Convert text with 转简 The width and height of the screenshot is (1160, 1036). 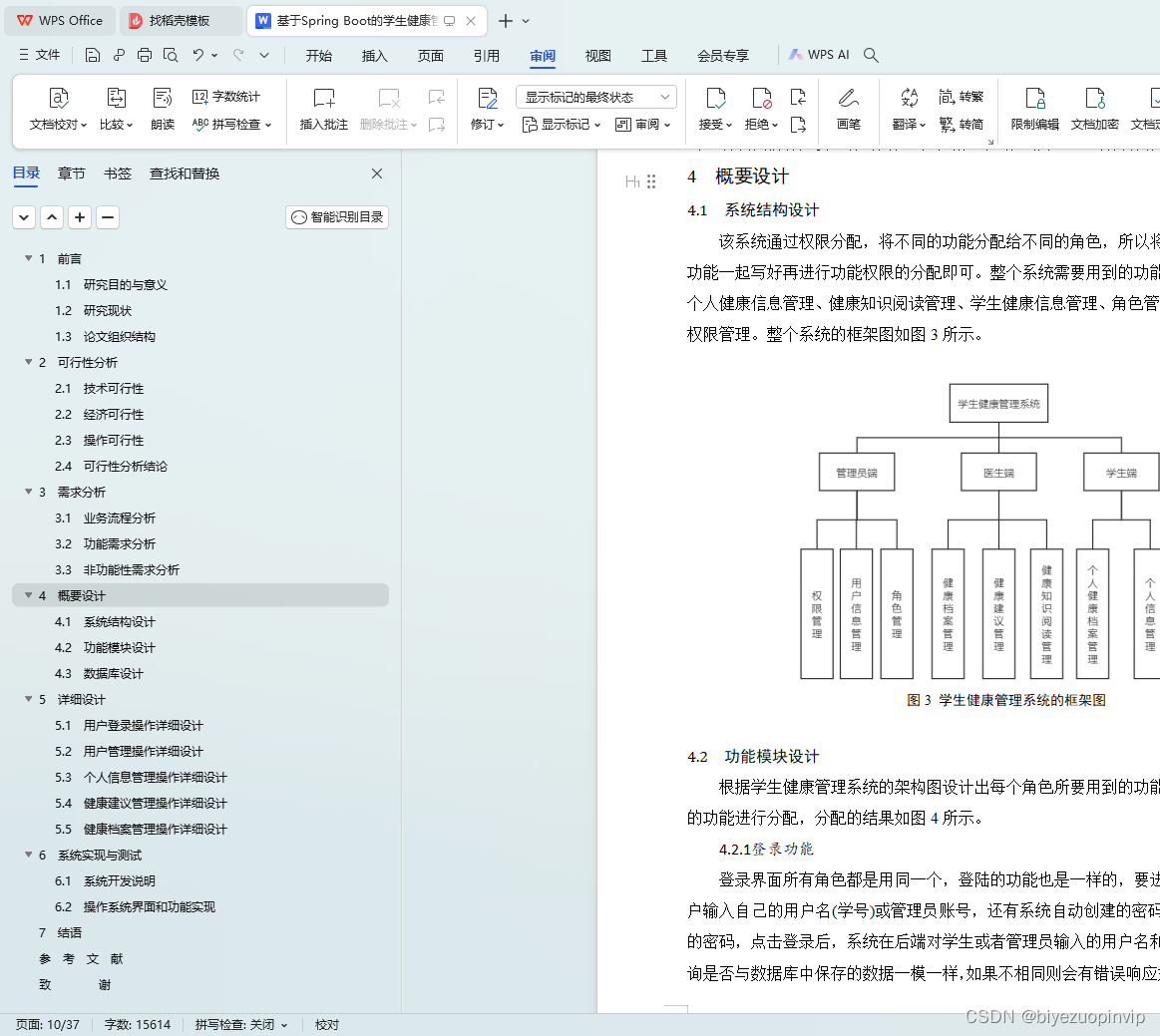coord(961,125)
